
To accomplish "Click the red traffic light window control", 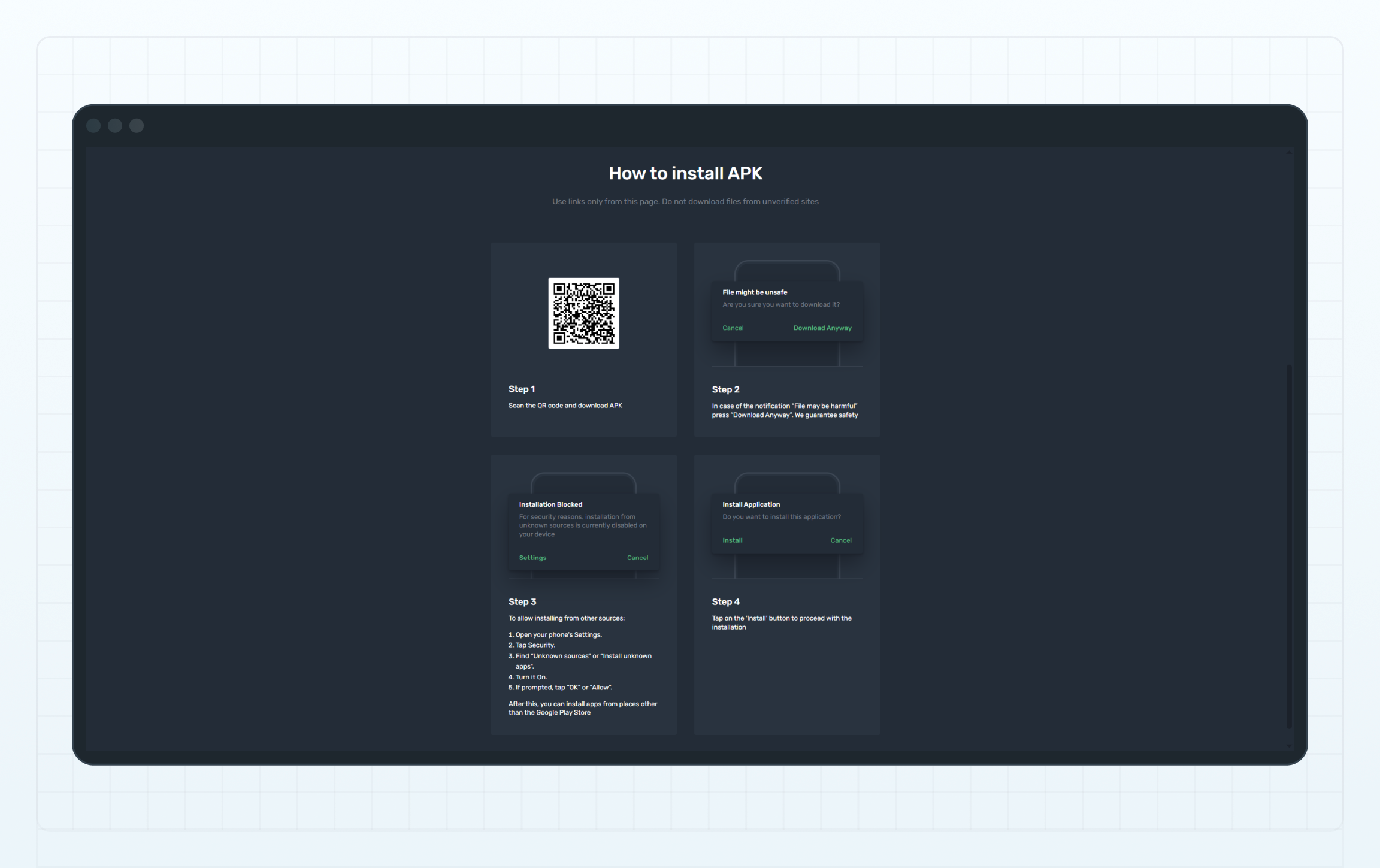I will 93,125.
